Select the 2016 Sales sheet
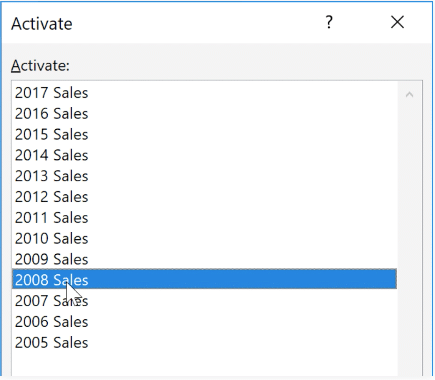Image resolution: width=435 pixels, height=380 pixels. pos(204,114)
